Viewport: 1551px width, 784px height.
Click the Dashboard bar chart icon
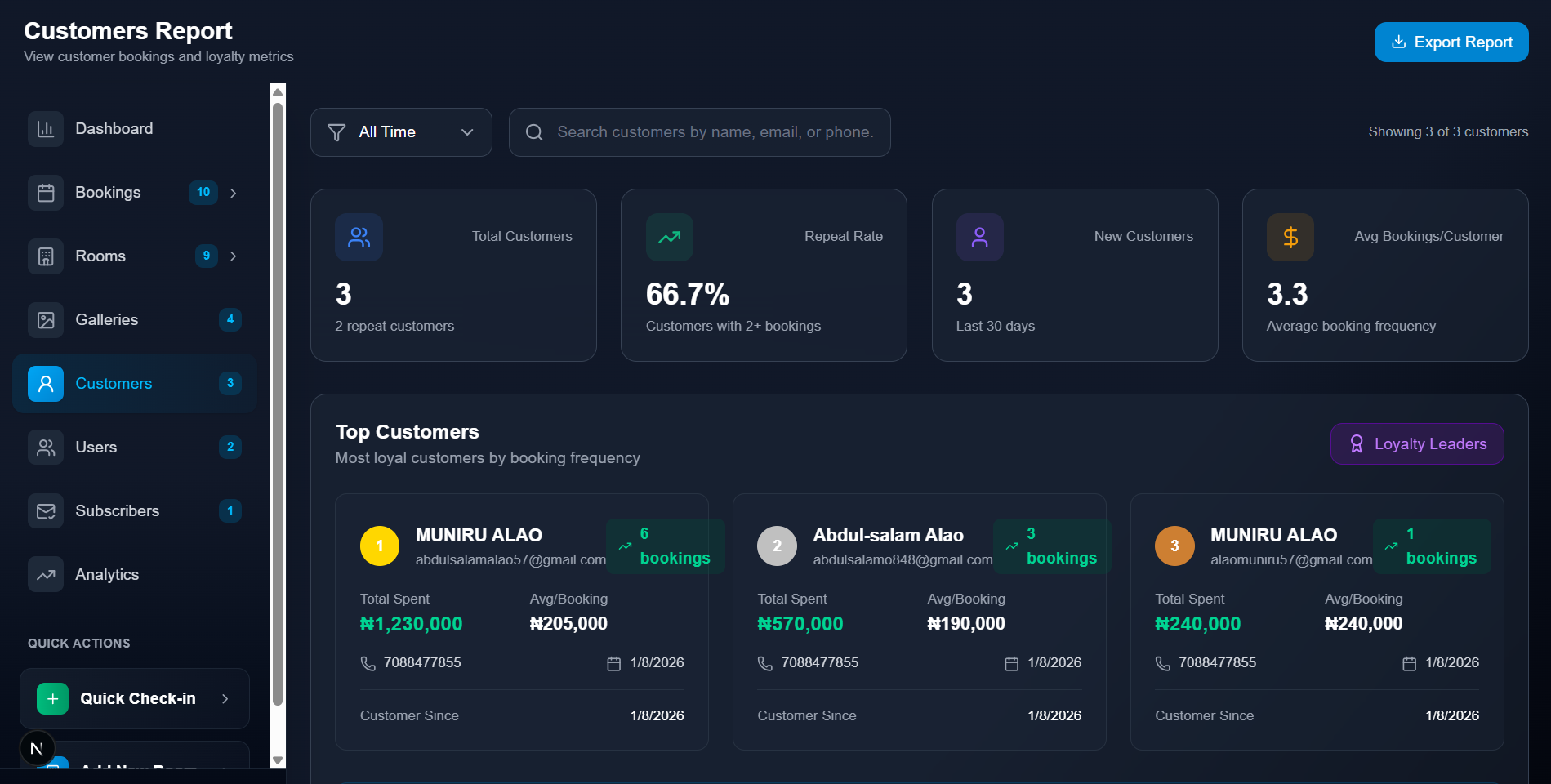tap(46, 129)
